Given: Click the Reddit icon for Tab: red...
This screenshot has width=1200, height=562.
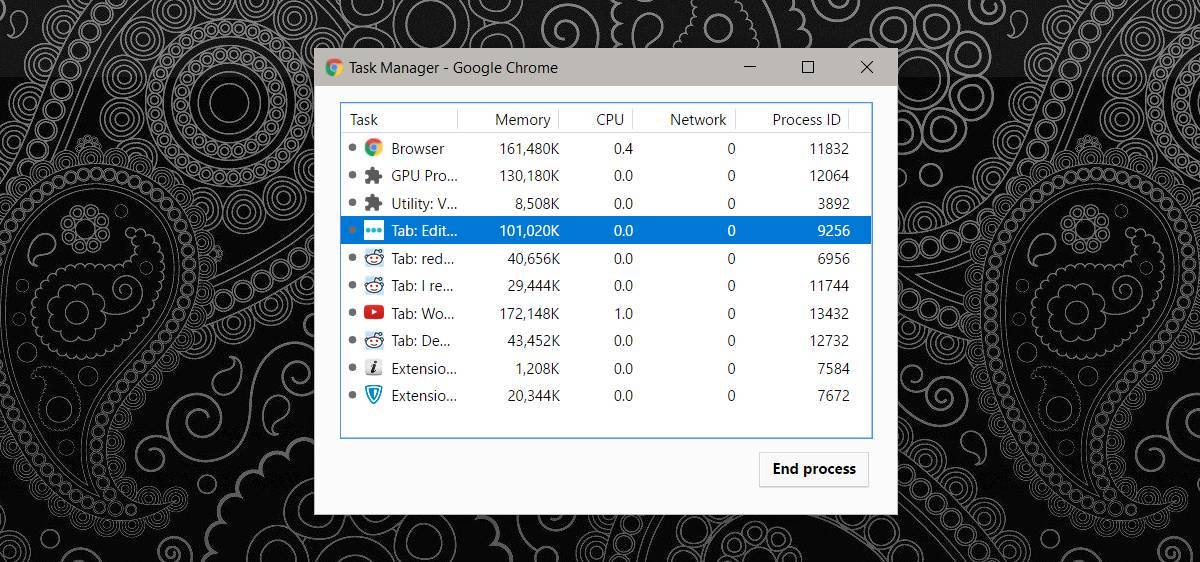Looking at the screenshot, I should (x=373, y=258).
